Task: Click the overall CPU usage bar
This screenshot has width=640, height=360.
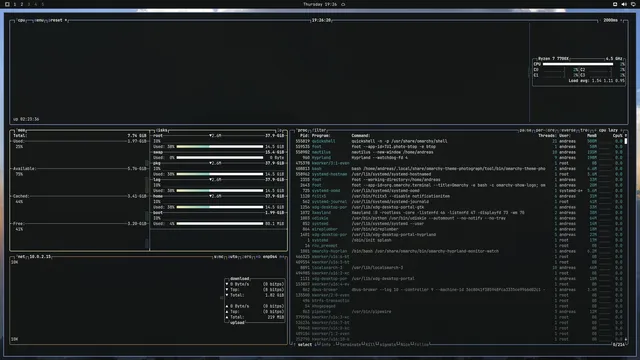Action: pos(578,64)
